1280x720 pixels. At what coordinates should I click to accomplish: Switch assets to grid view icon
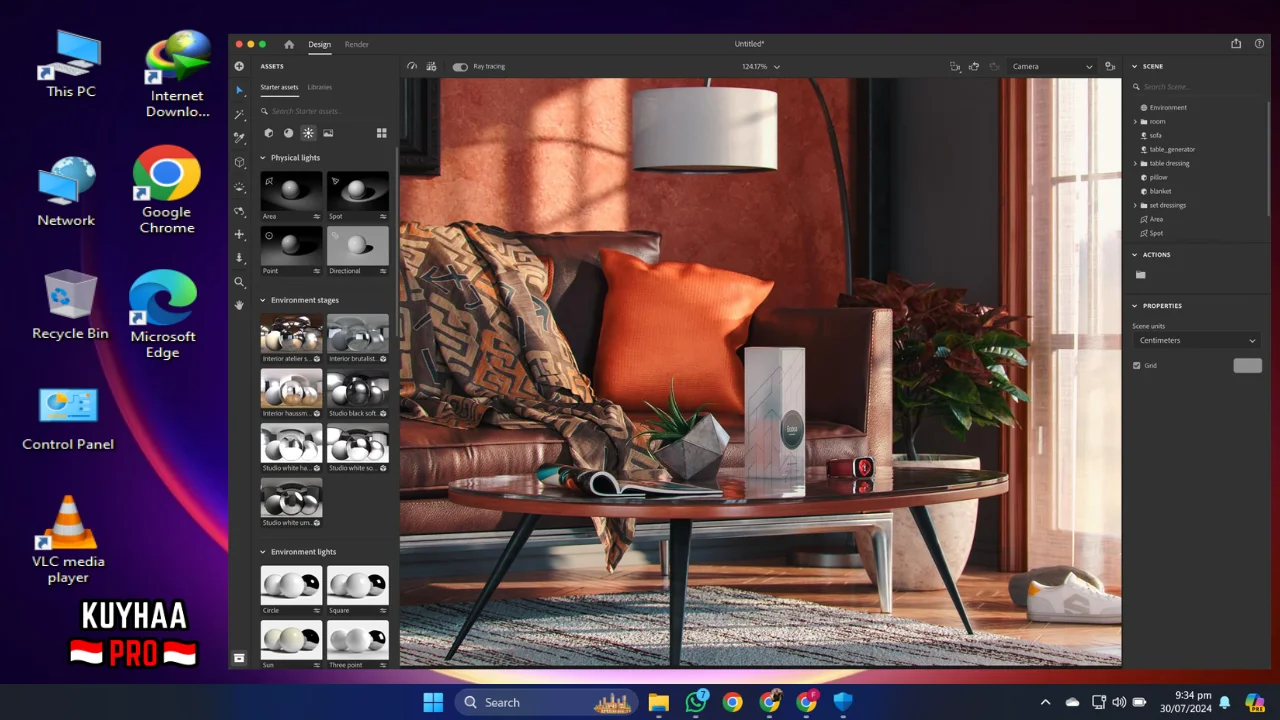click(x=381, y=133)
